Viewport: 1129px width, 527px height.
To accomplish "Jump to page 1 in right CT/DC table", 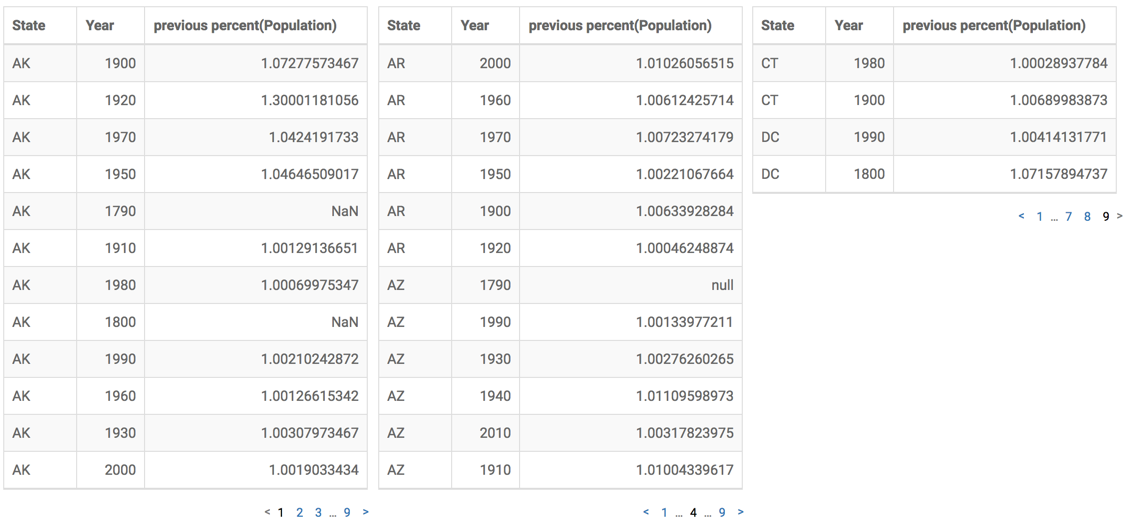I will click(x=1040, y=216).
